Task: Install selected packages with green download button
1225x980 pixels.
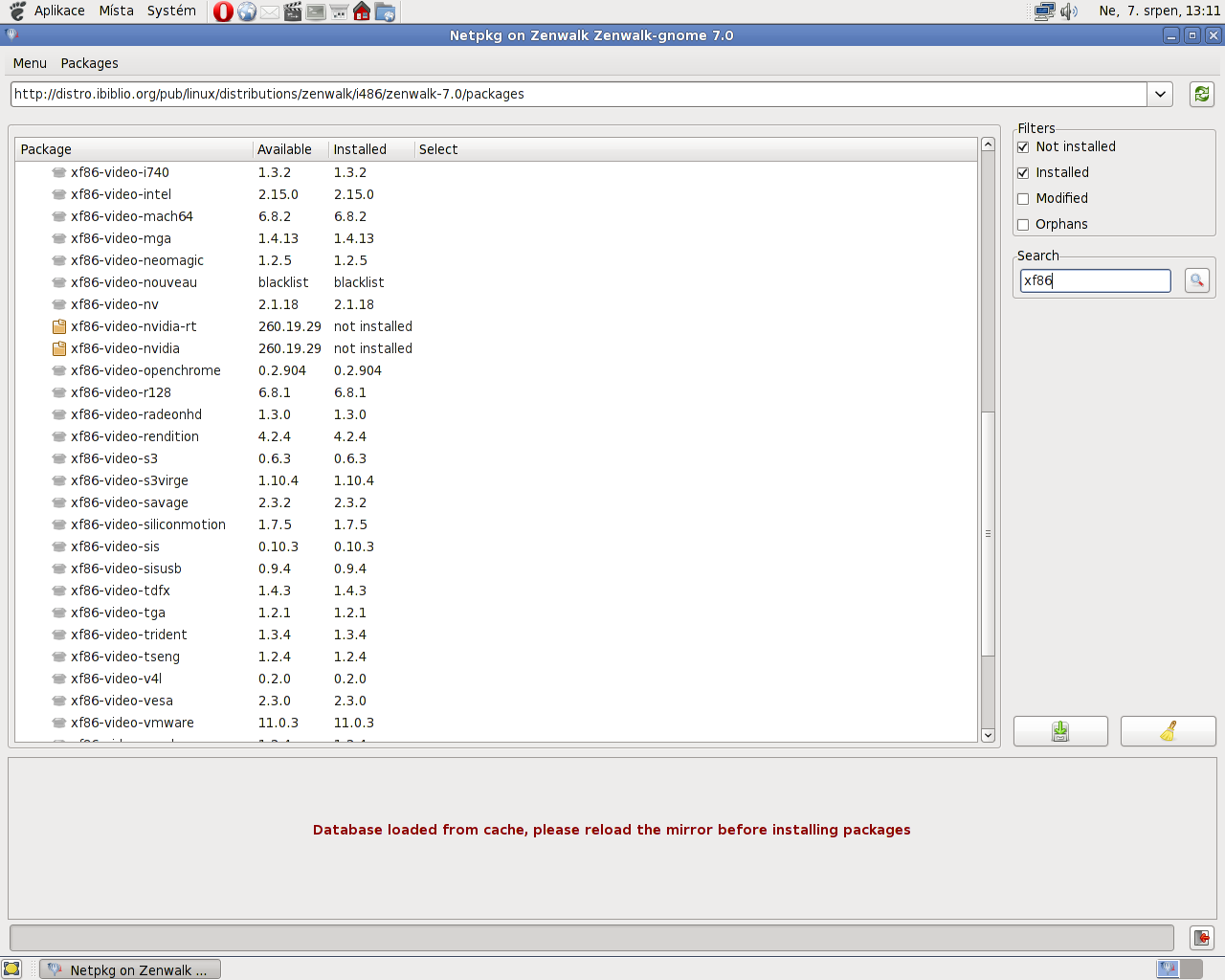Action: 1060,731
